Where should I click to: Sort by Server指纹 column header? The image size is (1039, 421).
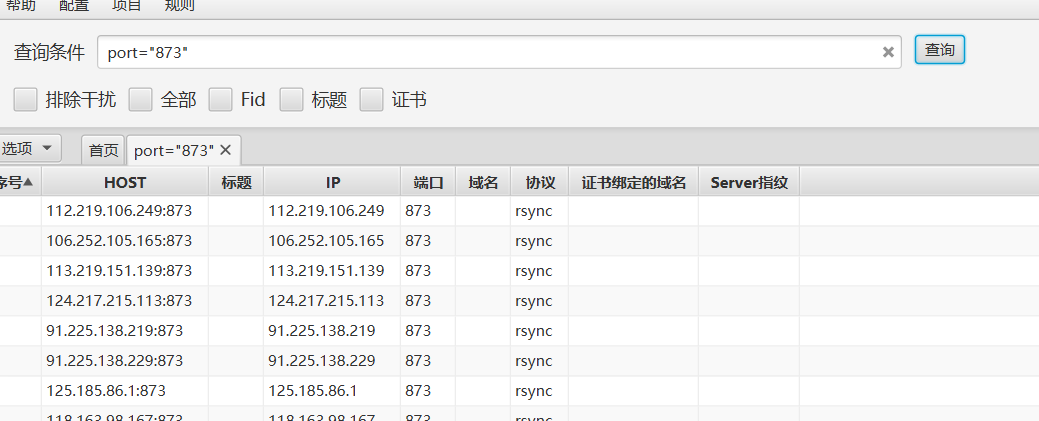(x=749, y=182)
